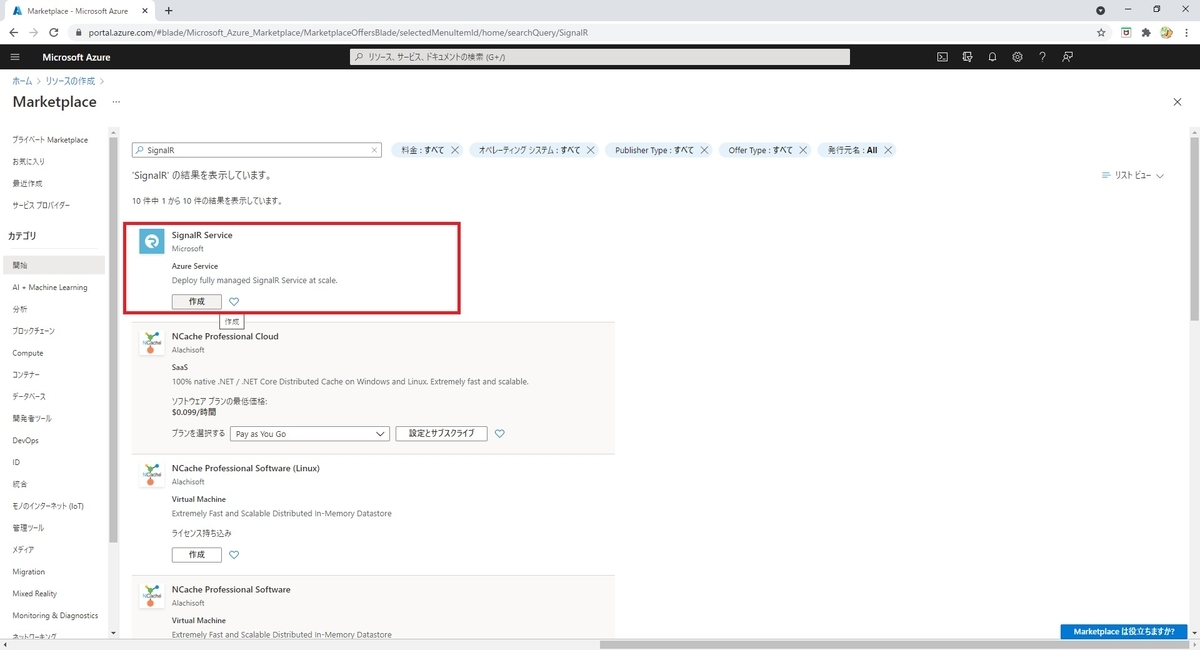This screenshot has height=650, width=1200.
Task: Open the browser extensions puzzle icon
Action: tap(1146, 32)
